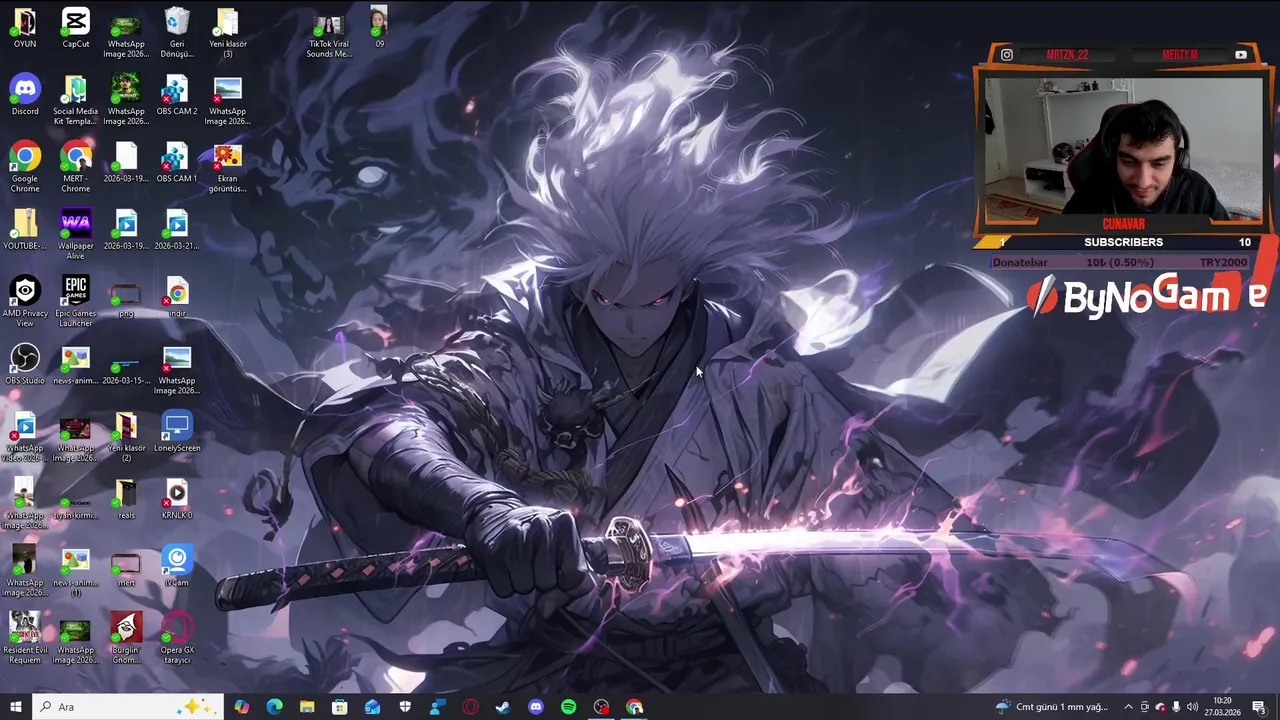Screen dimensions: 1280x720
Task: Open the notification center icon
Action: click(x=1259, y=707)
